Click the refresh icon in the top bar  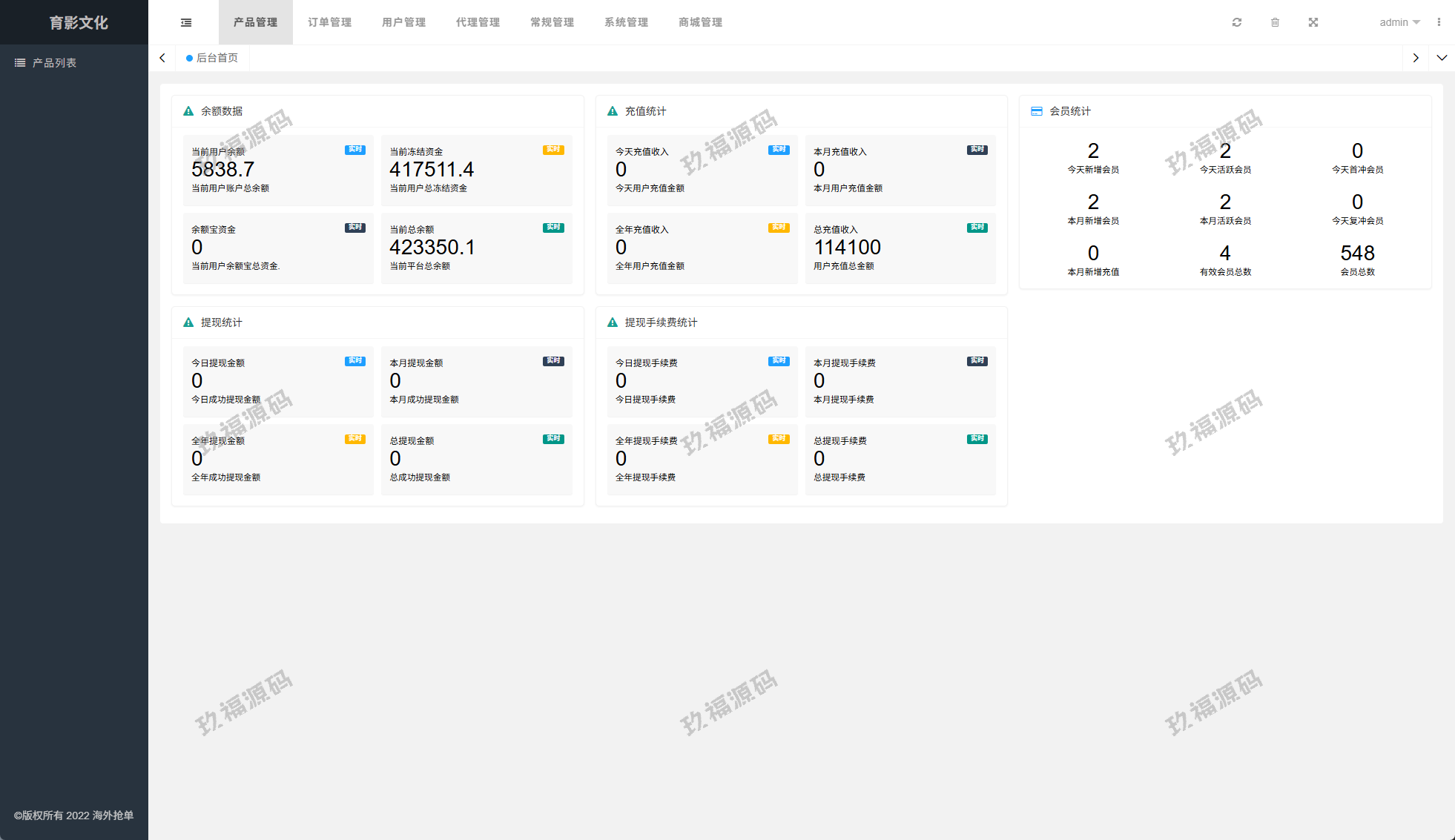tap(1237, 22)
